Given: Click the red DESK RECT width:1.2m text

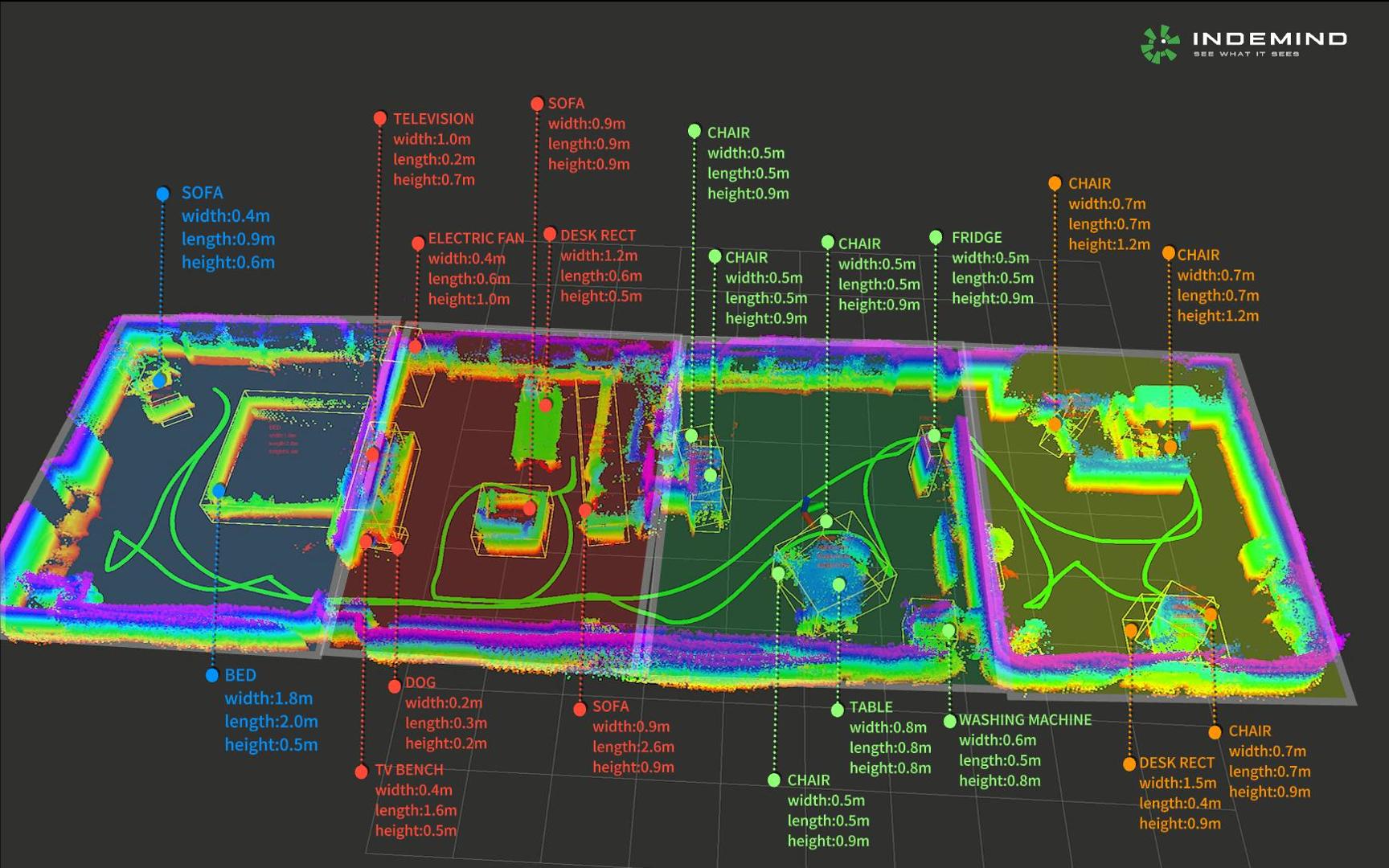Looking at the screenshot, I should point(599,256).
